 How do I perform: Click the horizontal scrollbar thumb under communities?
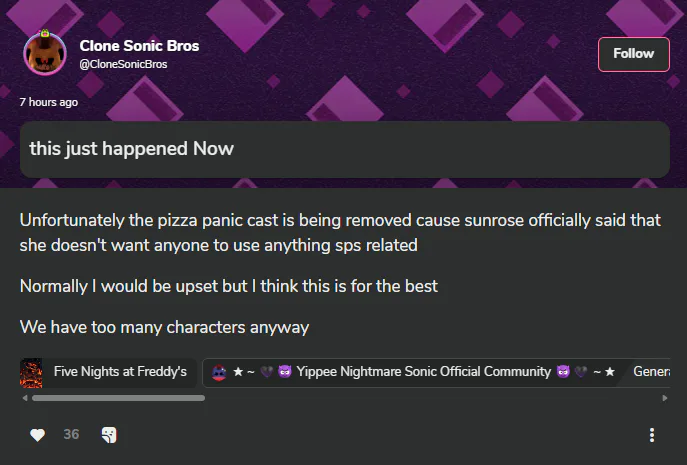click(x=118, y=398)
